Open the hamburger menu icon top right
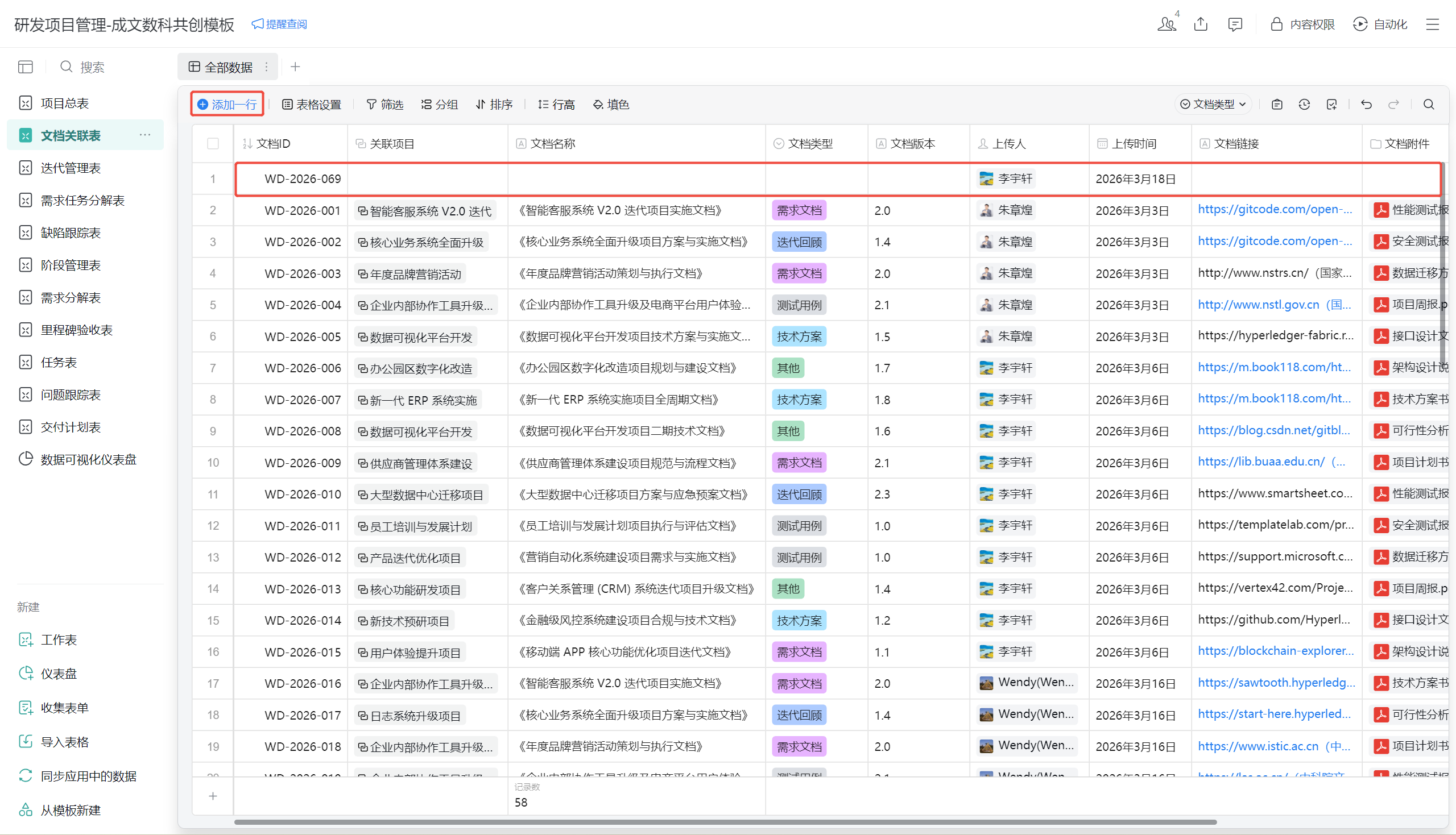This screenshot has width=1456, height=835. tap(1433, 24)
